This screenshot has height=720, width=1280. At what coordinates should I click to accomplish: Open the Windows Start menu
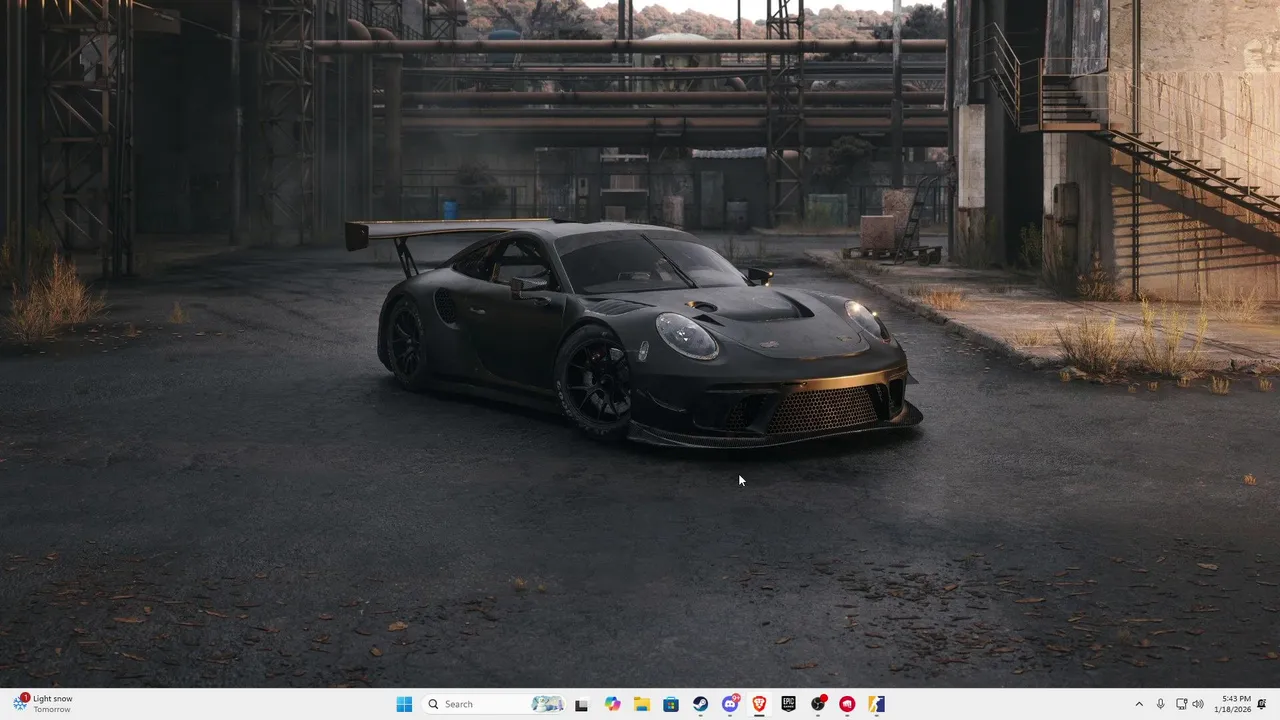click(404, 704)
